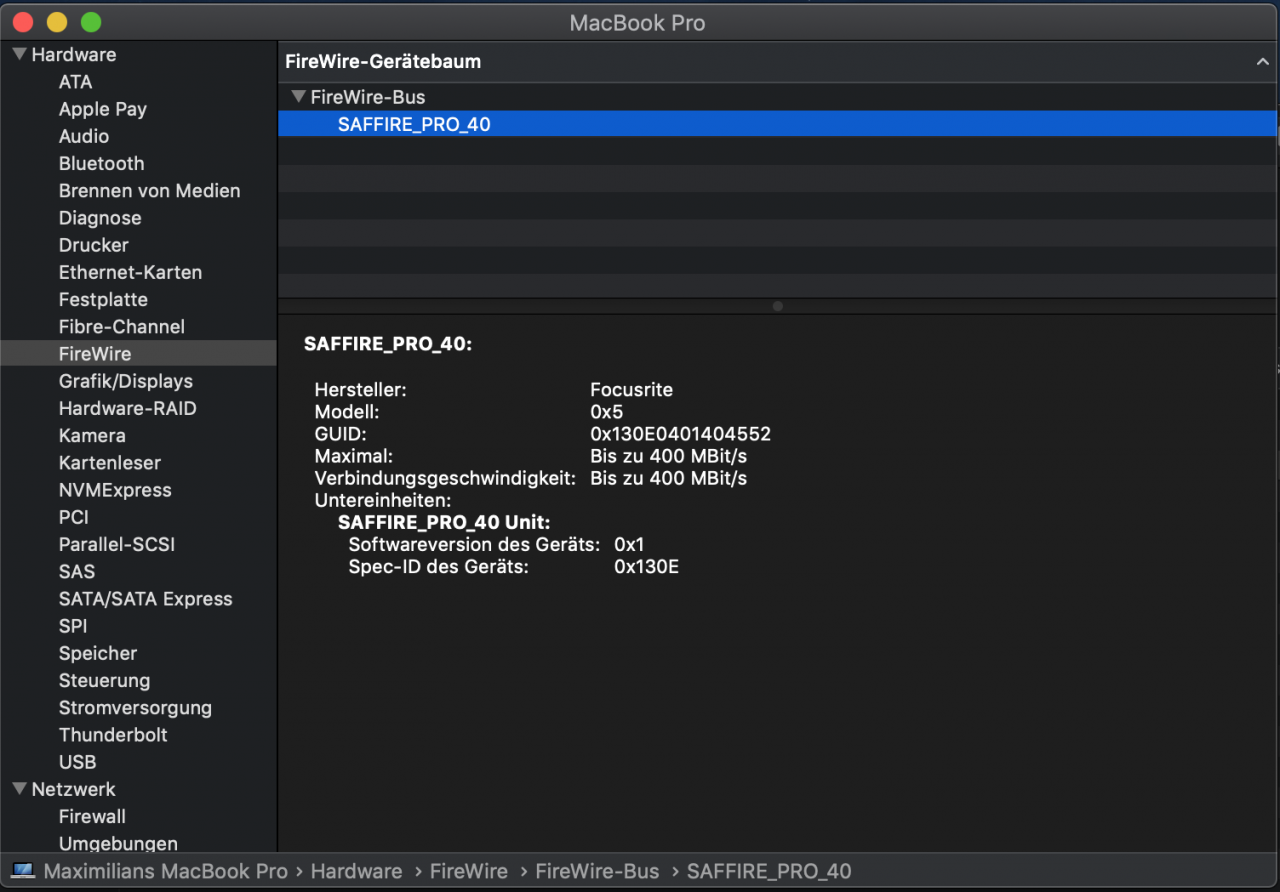The width and height of the screenshot is (1280, 892).
Task: Select the FireWire sidebar entry
Action: click(x=138, y=353)
